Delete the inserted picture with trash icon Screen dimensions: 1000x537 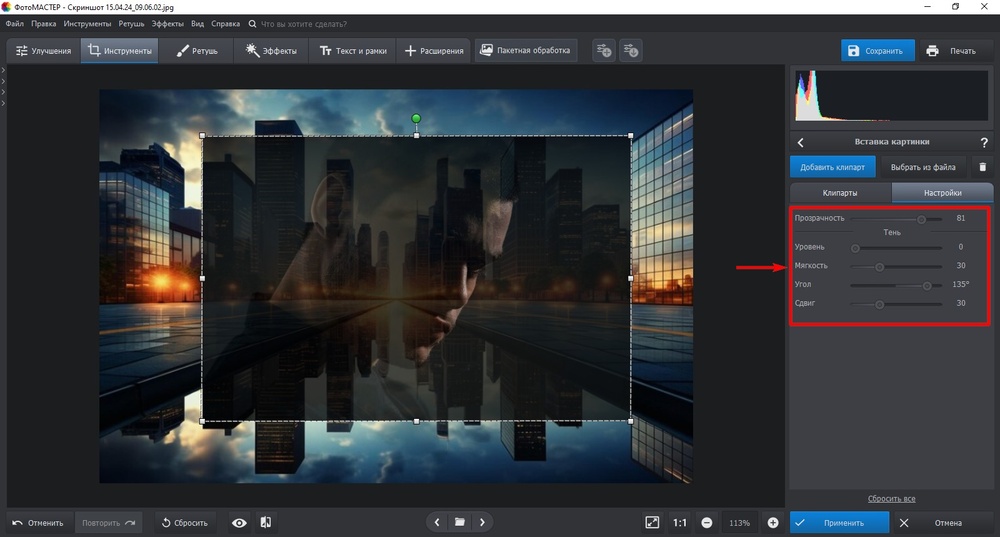click(x=982, y=167)
